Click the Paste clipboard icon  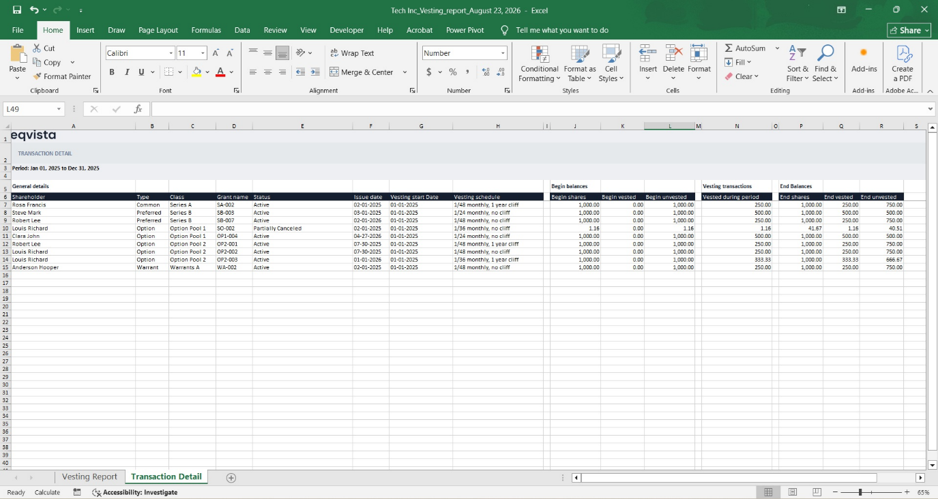[18, 54]
